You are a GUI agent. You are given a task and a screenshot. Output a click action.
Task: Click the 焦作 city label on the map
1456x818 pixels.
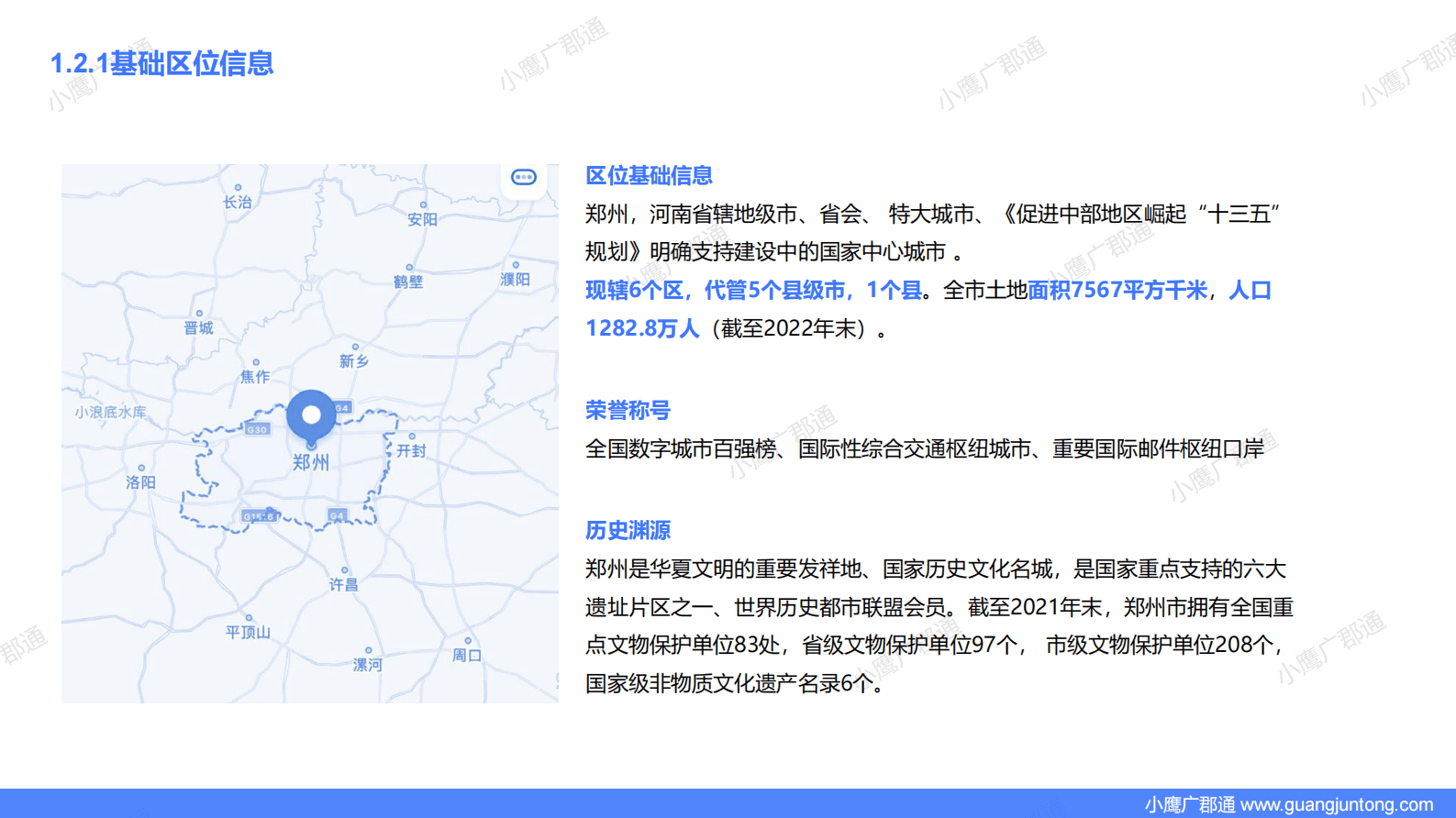(x=255, y=376)
